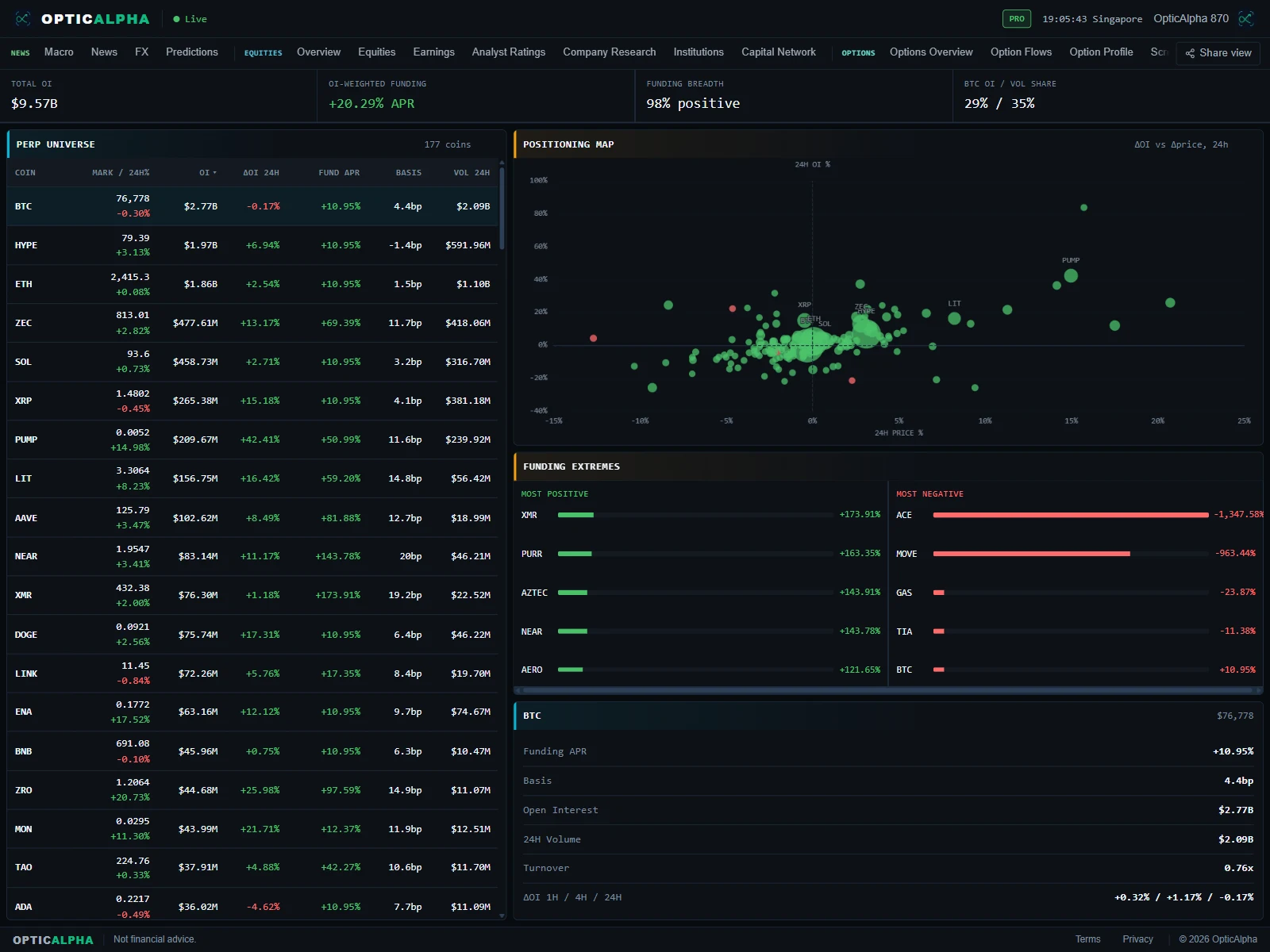
Task: Click the OpticAlpha logo icon top left
Action: [23, 18]
